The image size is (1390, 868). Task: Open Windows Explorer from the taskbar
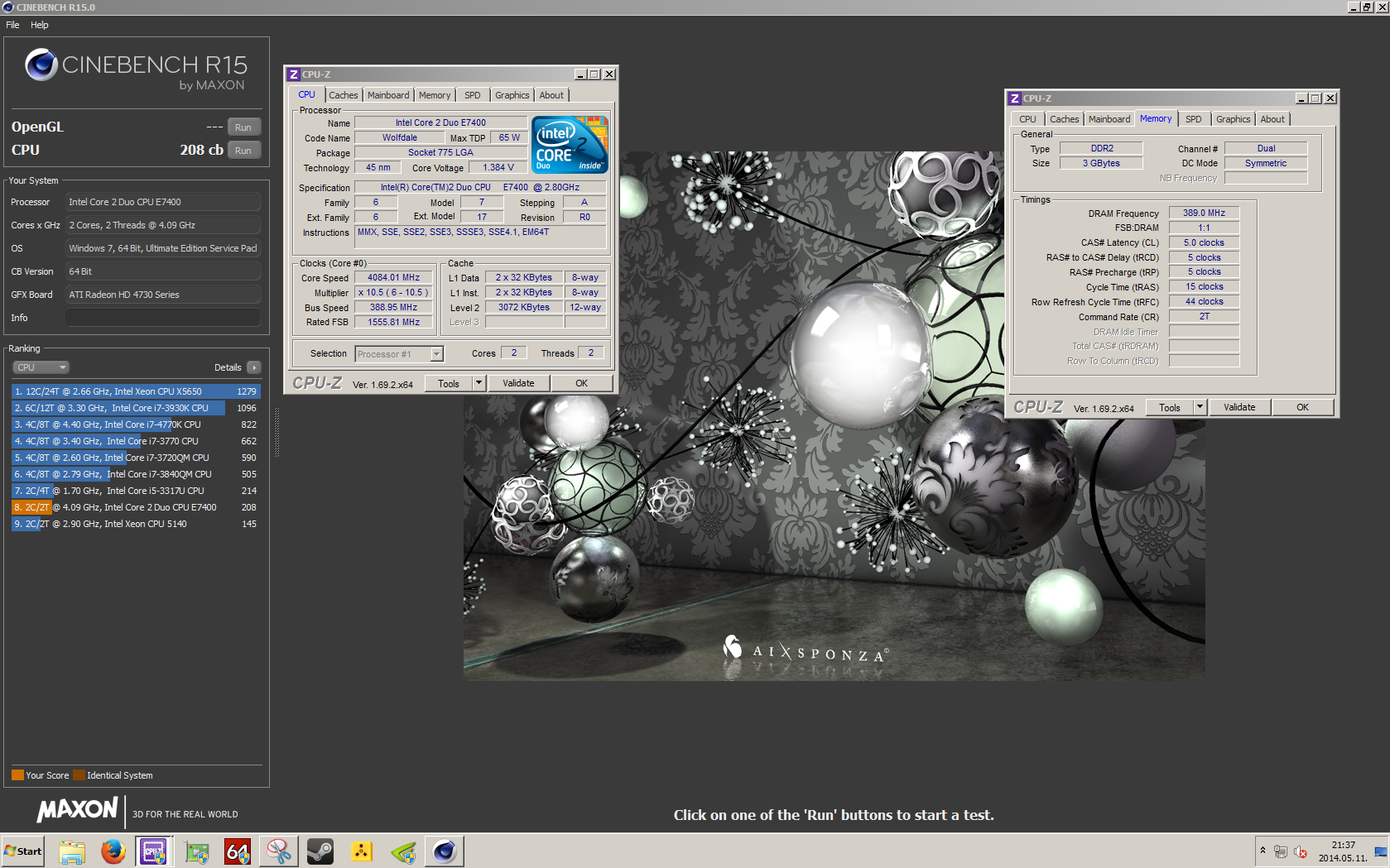coord(72,851)
